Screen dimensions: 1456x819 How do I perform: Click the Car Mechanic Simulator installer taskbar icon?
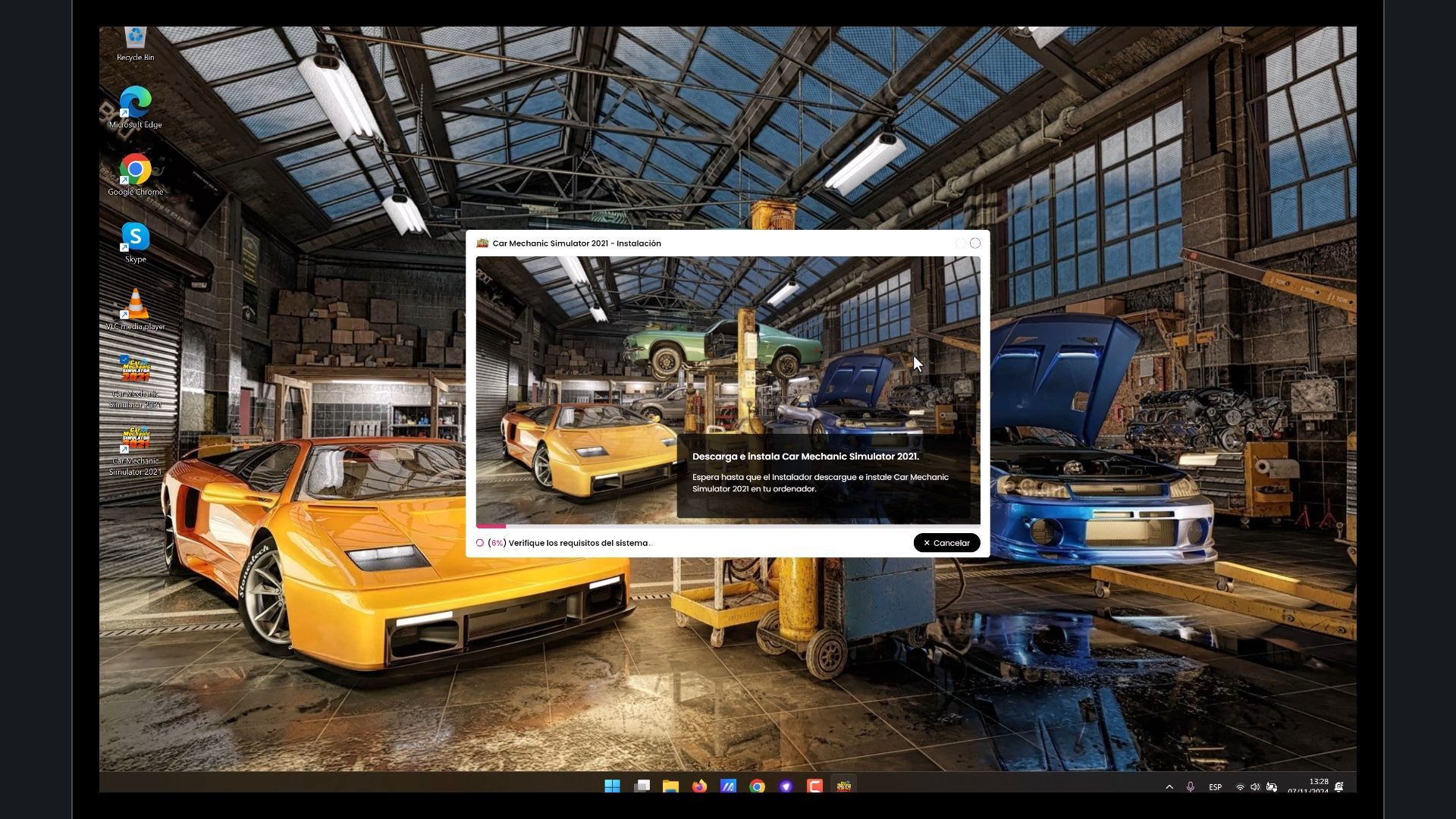[843, 786]
